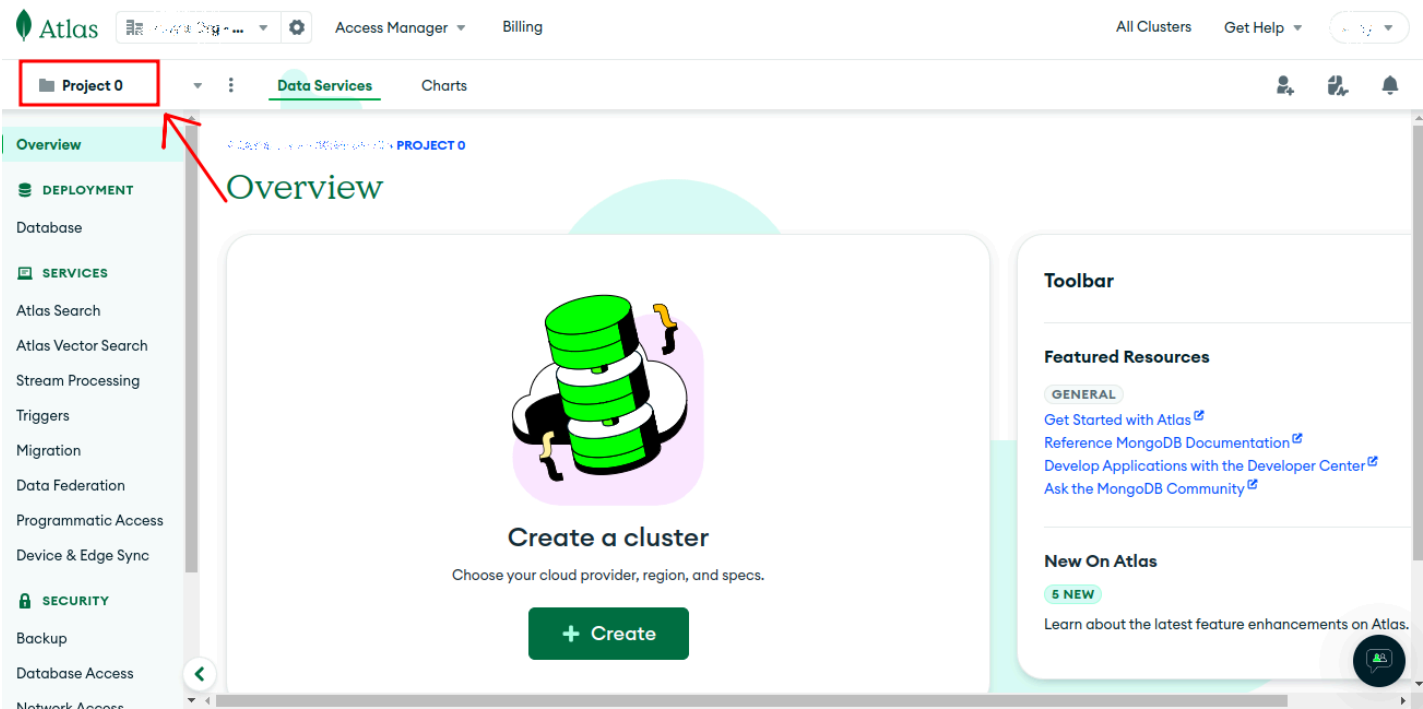
Task: Click the Create cluster button
Action: [x=608, y=633]
